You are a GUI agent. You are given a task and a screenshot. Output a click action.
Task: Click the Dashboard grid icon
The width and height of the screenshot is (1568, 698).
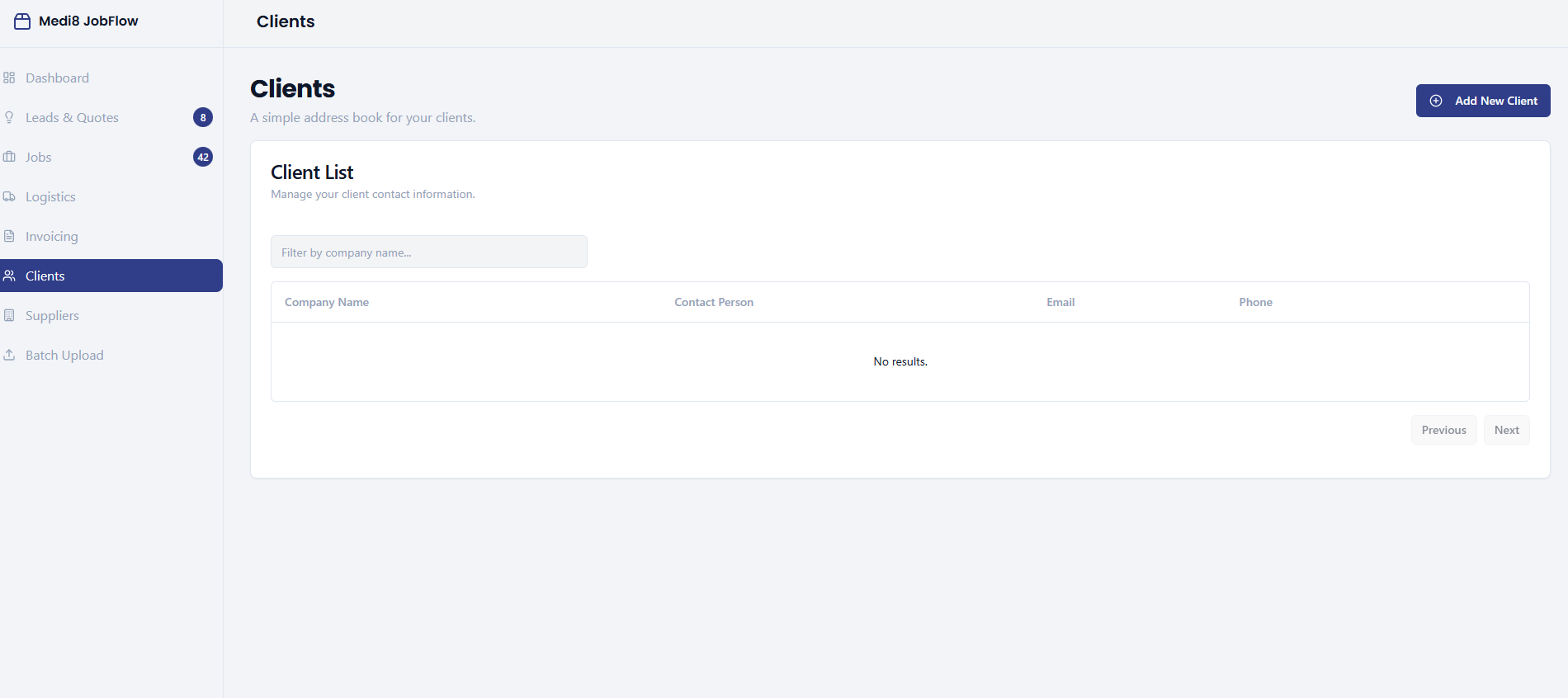pyautogui.click(x=9, y=78)
